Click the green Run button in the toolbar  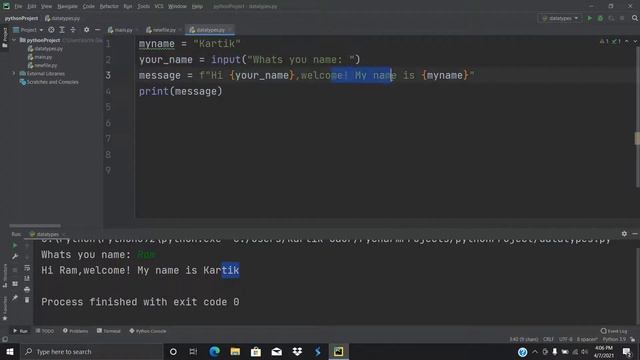pos(589,18)
